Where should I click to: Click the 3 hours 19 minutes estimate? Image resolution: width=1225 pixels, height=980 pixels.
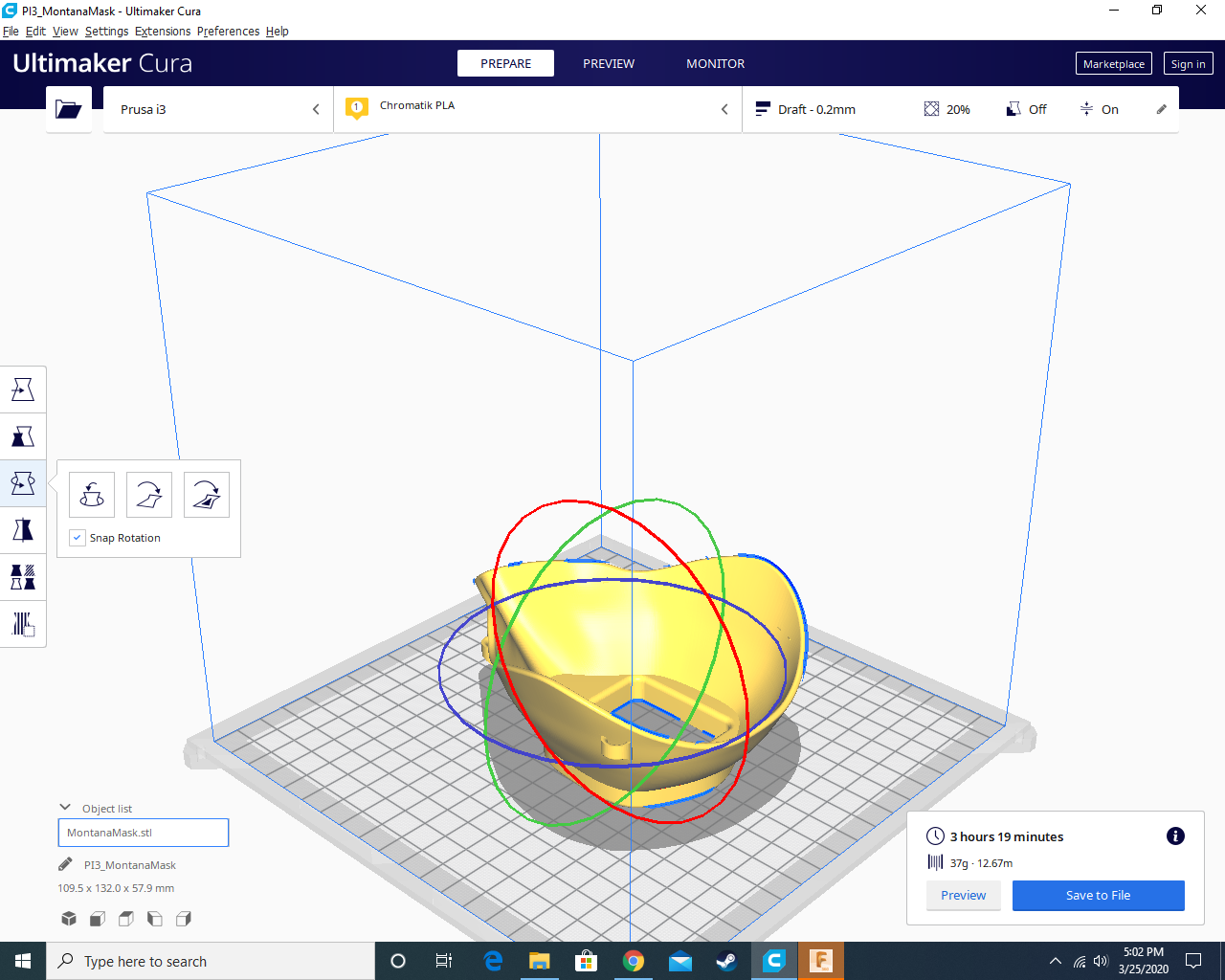click(x=1007, y=836)
